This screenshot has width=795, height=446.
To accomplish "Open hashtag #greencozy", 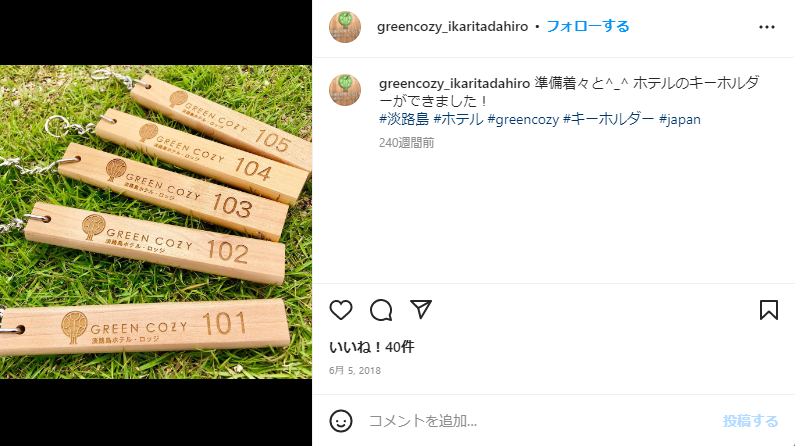I will coord(523,120).
